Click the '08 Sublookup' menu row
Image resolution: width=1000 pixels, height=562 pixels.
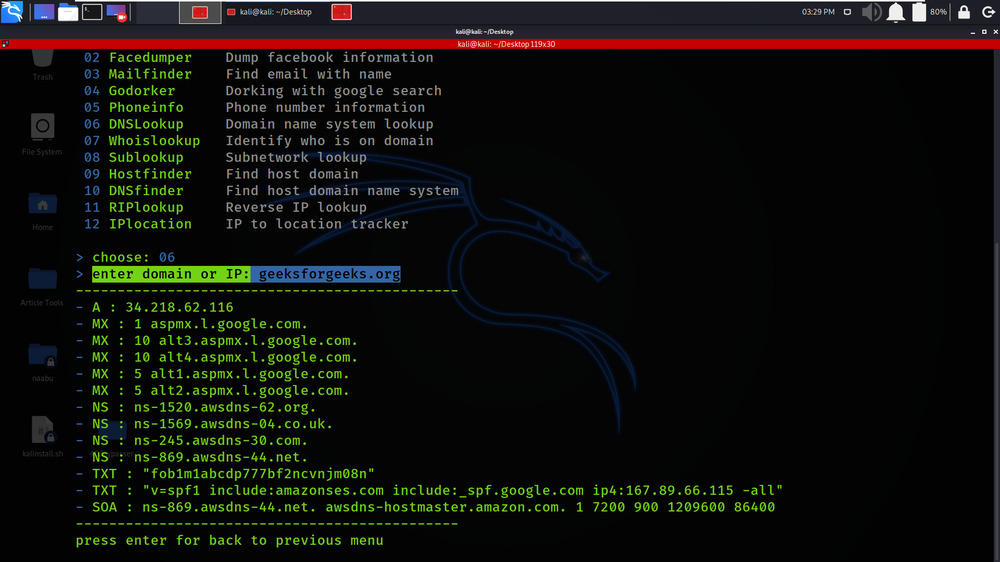(x=225, y=157)
